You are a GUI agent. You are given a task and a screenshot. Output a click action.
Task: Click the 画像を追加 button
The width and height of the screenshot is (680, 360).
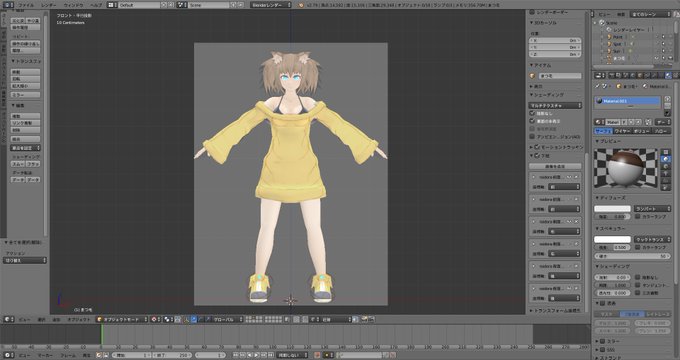pos(555,167)
